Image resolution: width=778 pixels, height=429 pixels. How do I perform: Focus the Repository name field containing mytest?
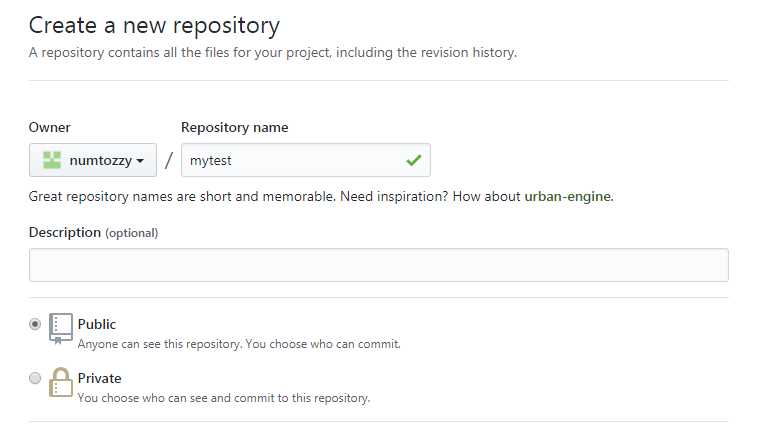pos(306,160)
